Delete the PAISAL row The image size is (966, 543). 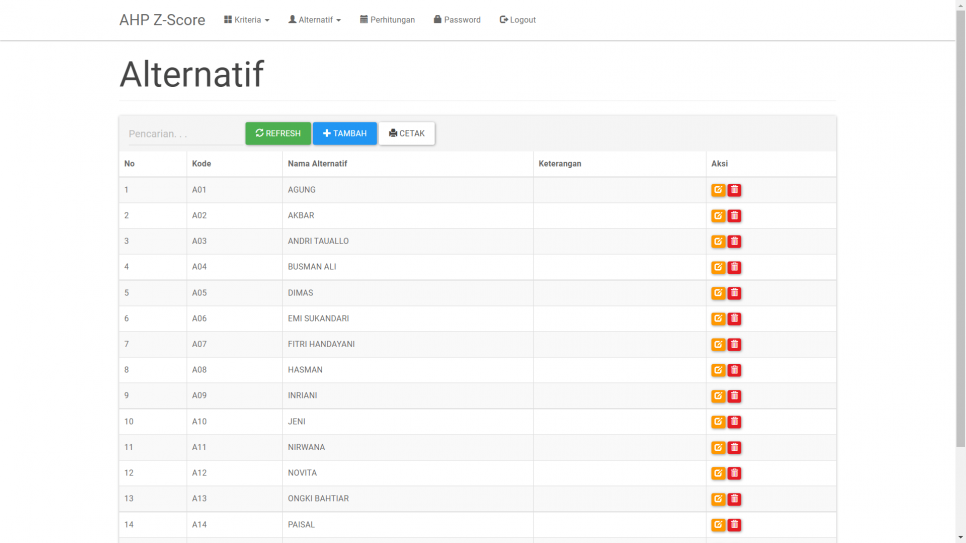tap(734, 525)
